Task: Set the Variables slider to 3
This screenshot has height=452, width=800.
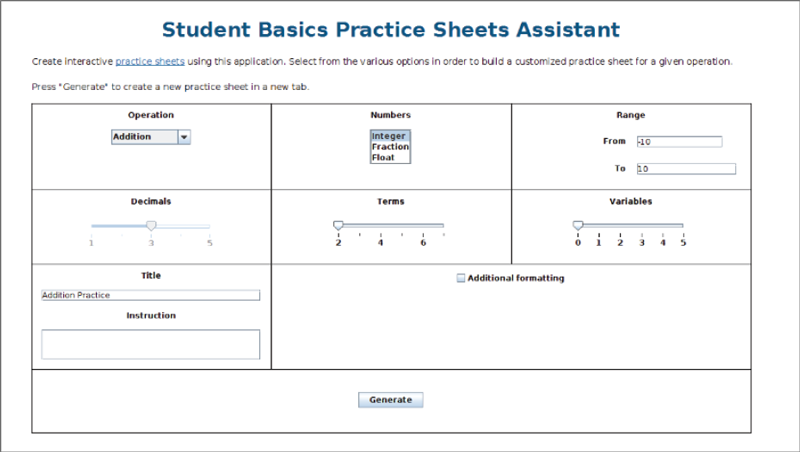Action: pyautogui.click(x=641, y=226)
